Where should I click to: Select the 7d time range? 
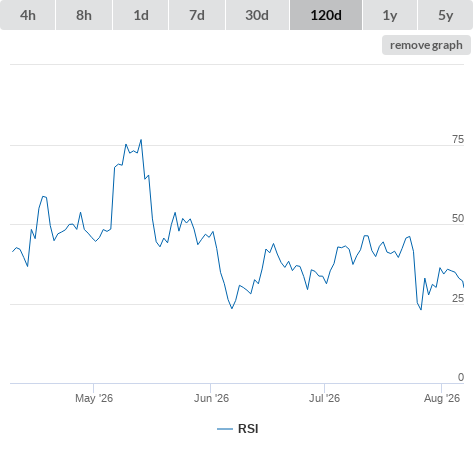click(x=197, y=15)
